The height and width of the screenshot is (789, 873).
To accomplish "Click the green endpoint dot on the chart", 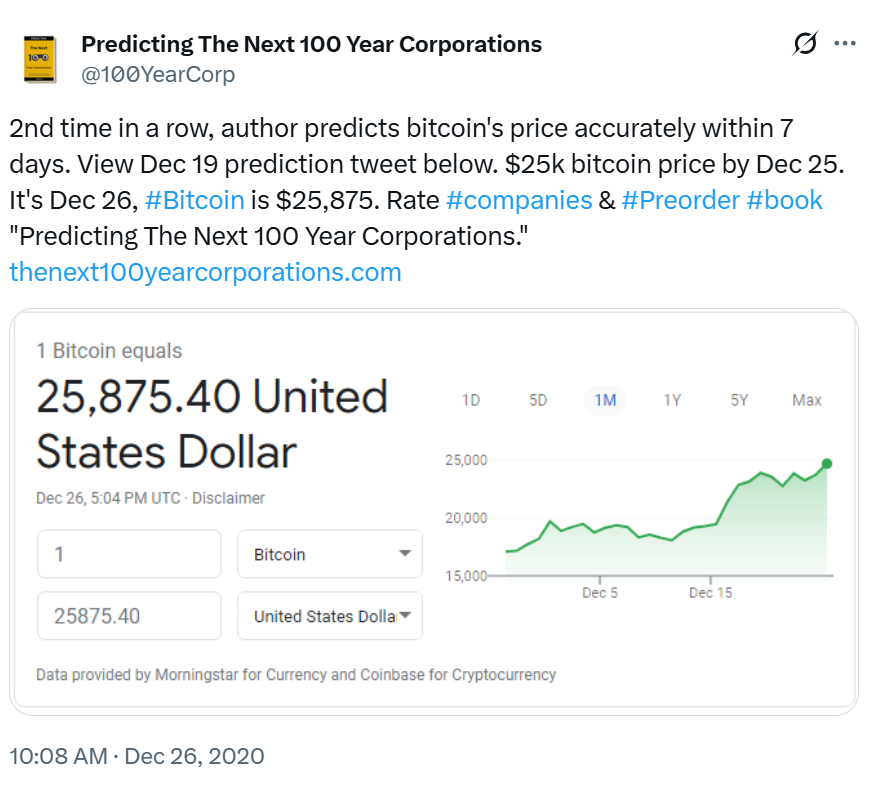I will tap(826, 464).
